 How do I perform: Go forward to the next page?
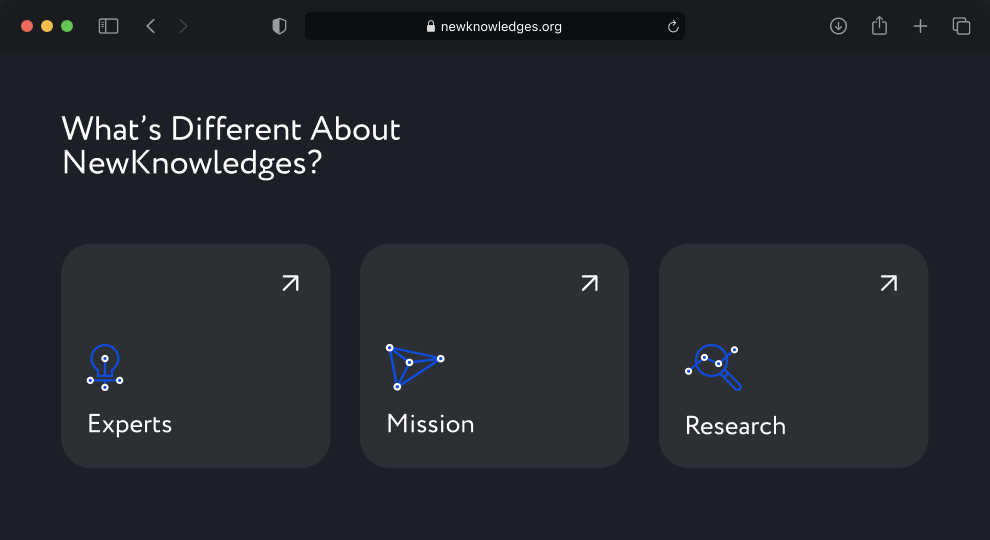click(183, 26)
